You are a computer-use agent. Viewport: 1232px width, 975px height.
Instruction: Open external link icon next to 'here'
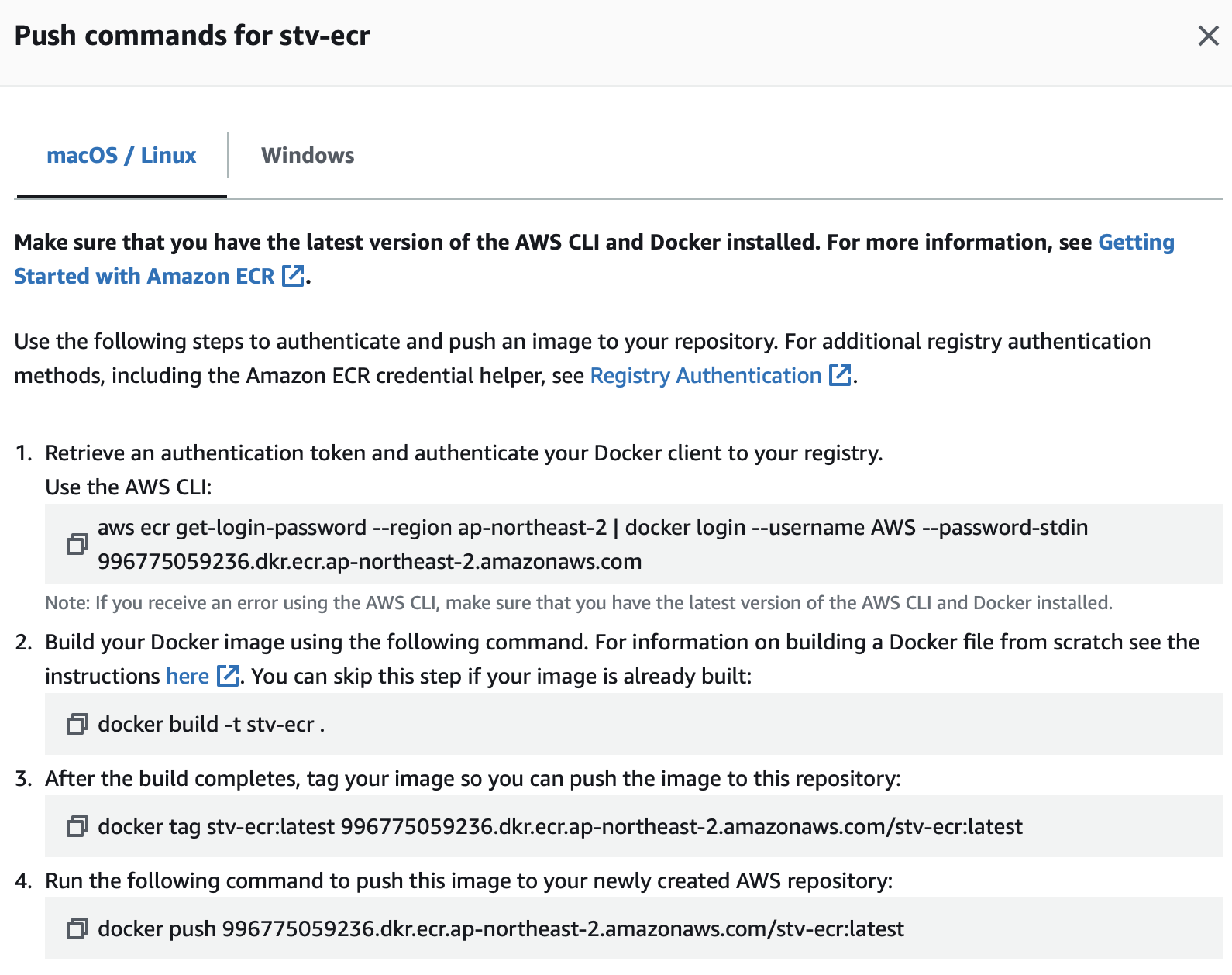pyautogui.click(x=227, y=676)
